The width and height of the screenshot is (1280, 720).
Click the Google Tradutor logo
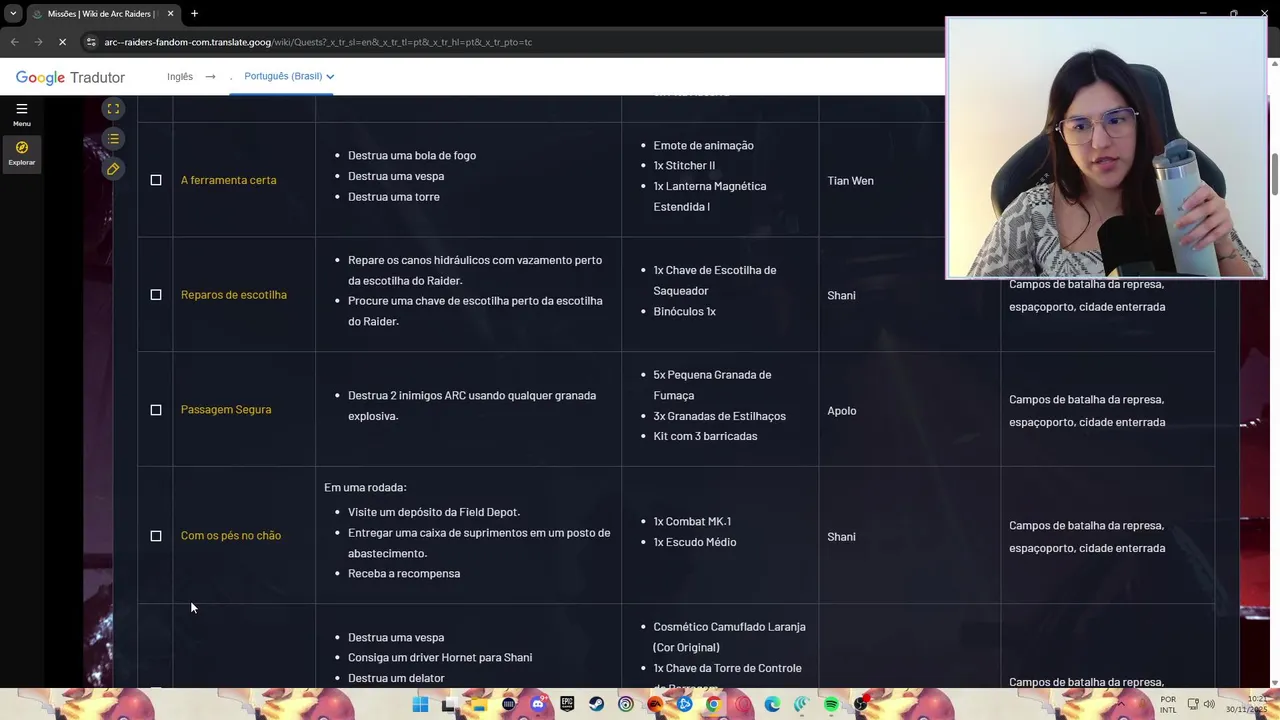click(x=70, y=77)
